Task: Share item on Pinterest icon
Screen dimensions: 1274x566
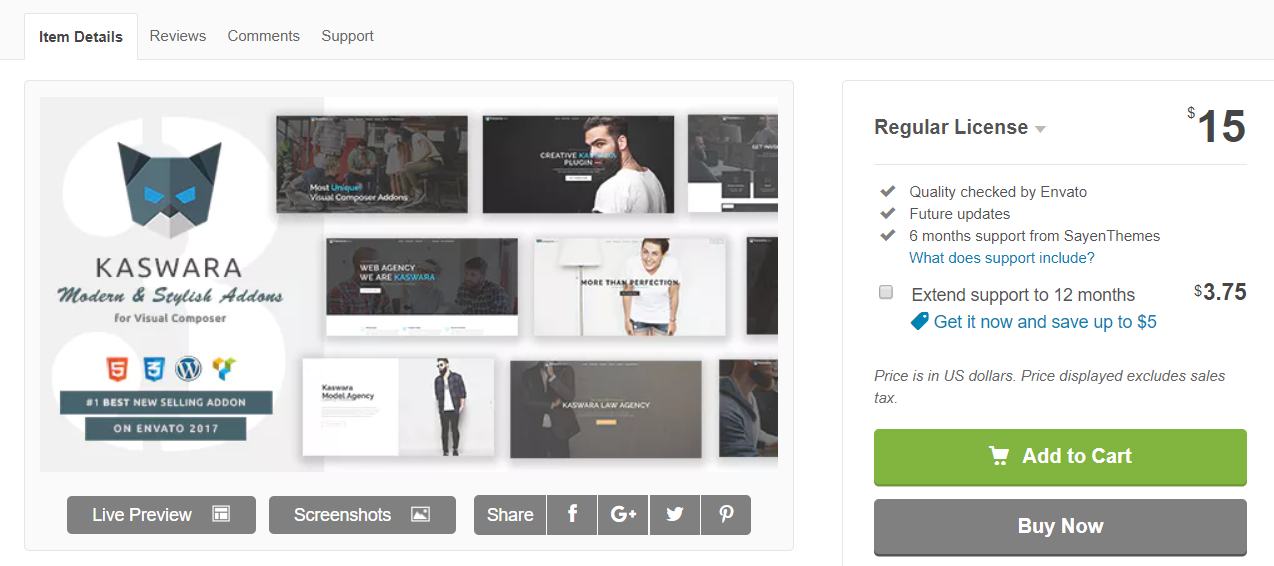Action: click(x=726, y=514)
